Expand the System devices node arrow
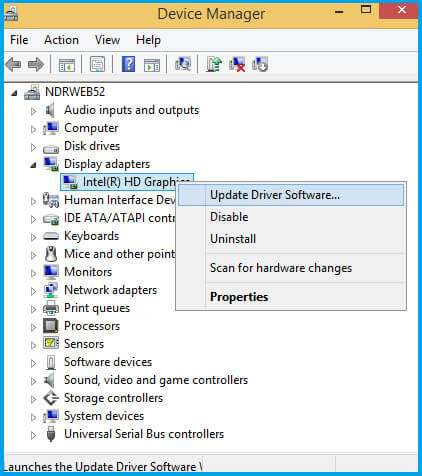The width and height of the screenshot is (422, 476). point(33,417)
